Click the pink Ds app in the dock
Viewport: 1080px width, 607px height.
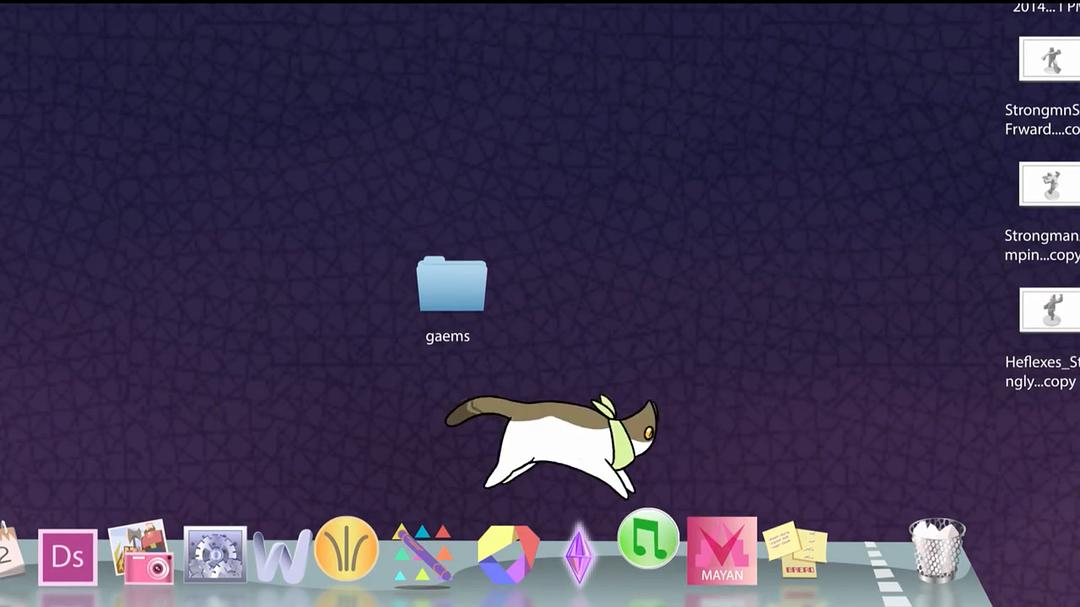coord(68,556)
